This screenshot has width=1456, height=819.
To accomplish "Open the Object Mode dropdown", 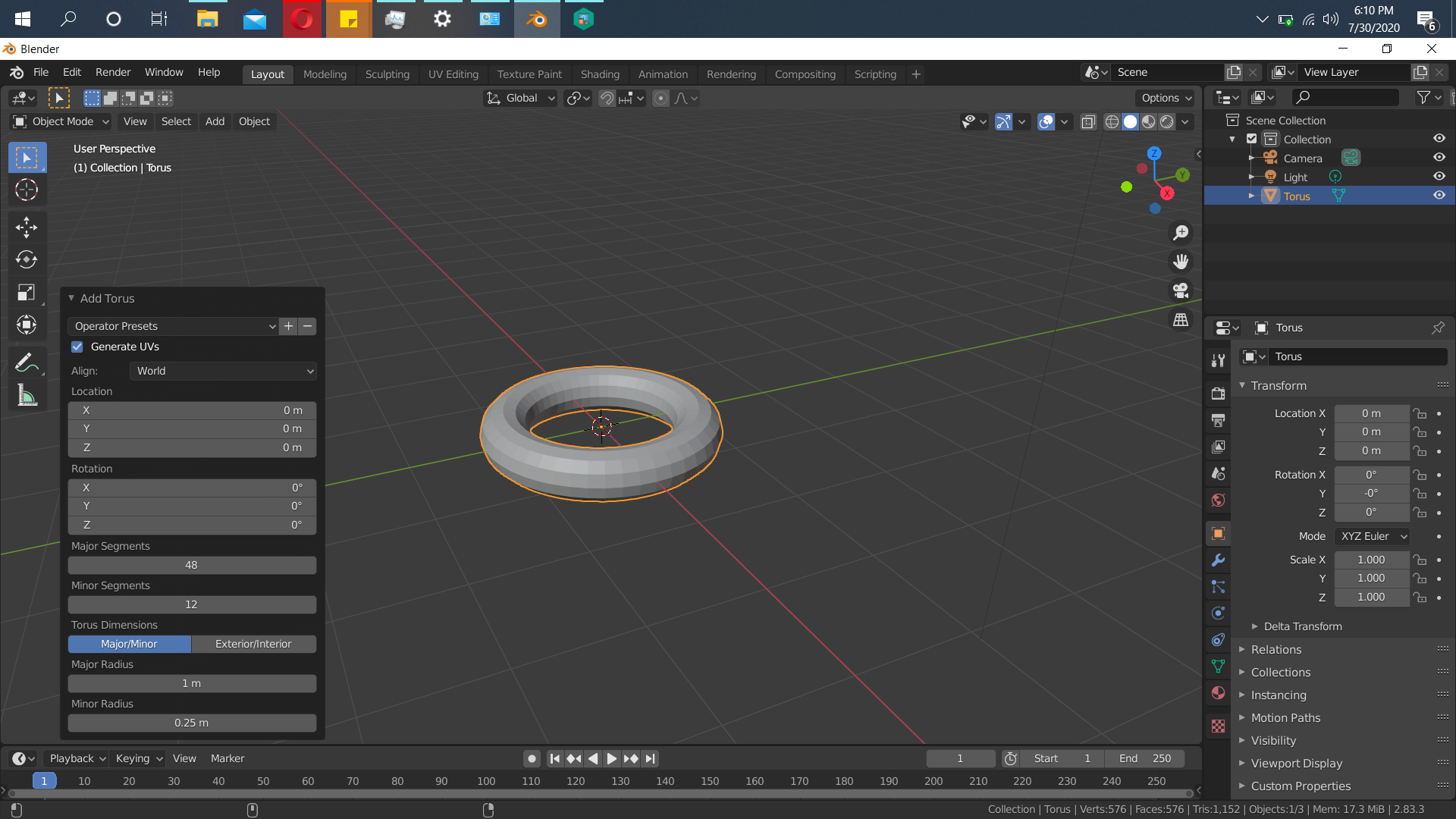I will pos(61,121).
